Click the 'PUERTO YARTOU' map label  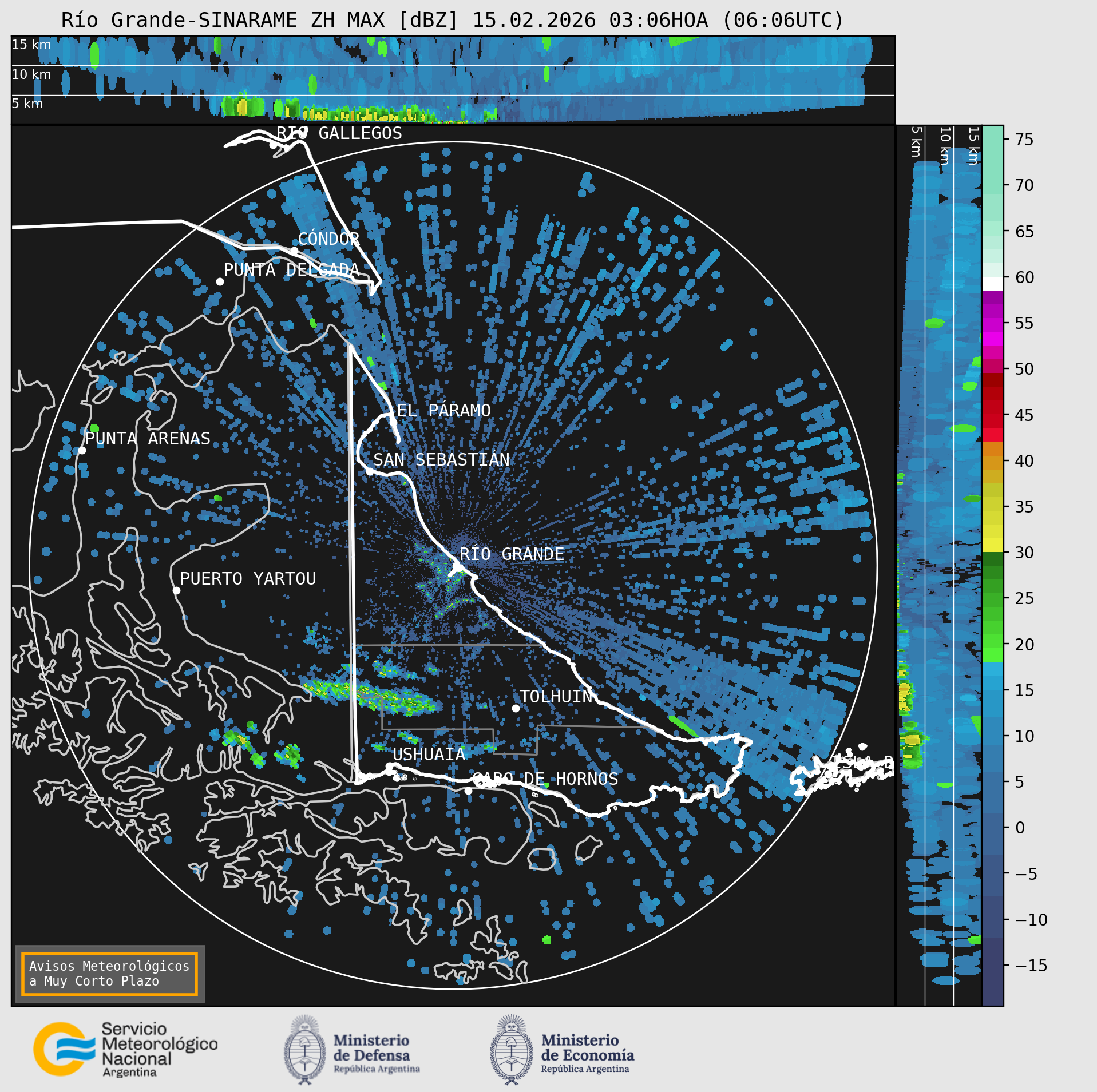click(x=248, y=579)
